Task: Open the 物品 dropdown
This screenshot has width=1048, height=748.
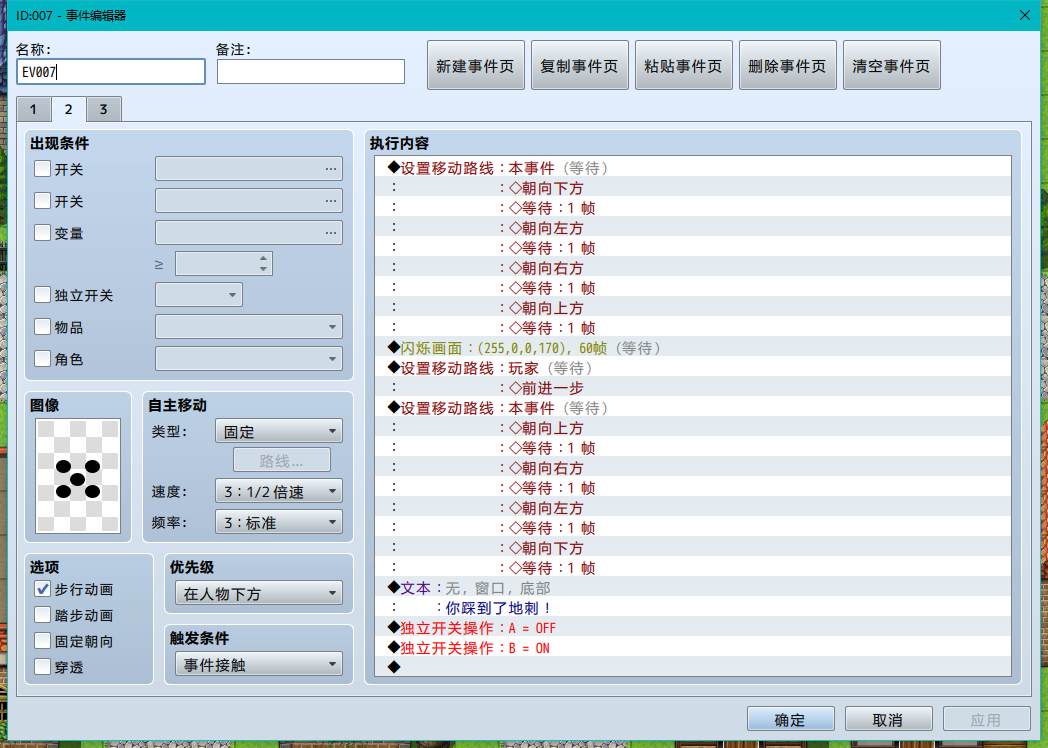Action: click(x=249, y=327)
